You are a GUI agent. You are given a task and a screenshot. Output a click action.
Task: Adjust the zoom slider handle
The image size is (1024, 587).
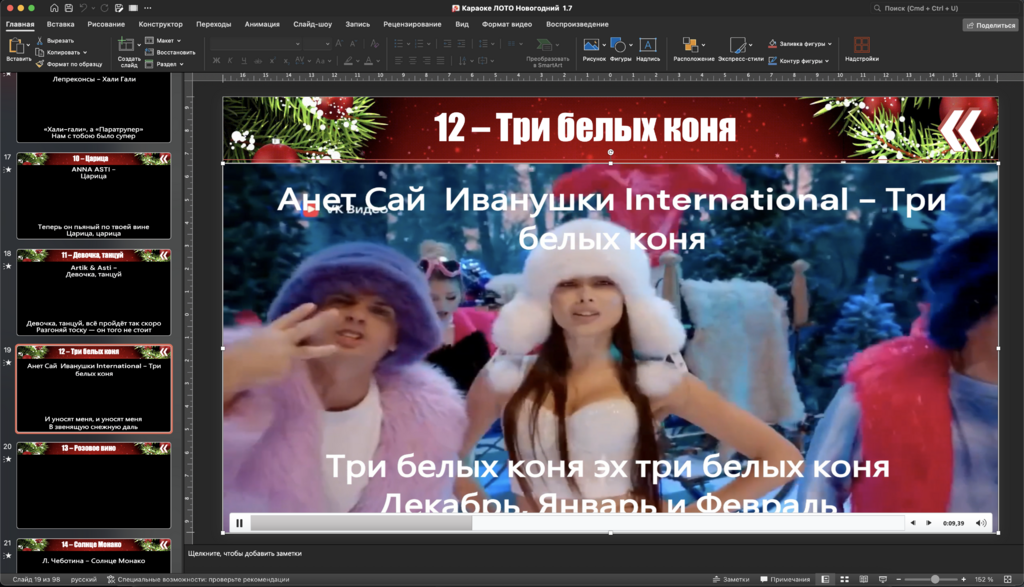pyautogui.click(x=935, y=579)
